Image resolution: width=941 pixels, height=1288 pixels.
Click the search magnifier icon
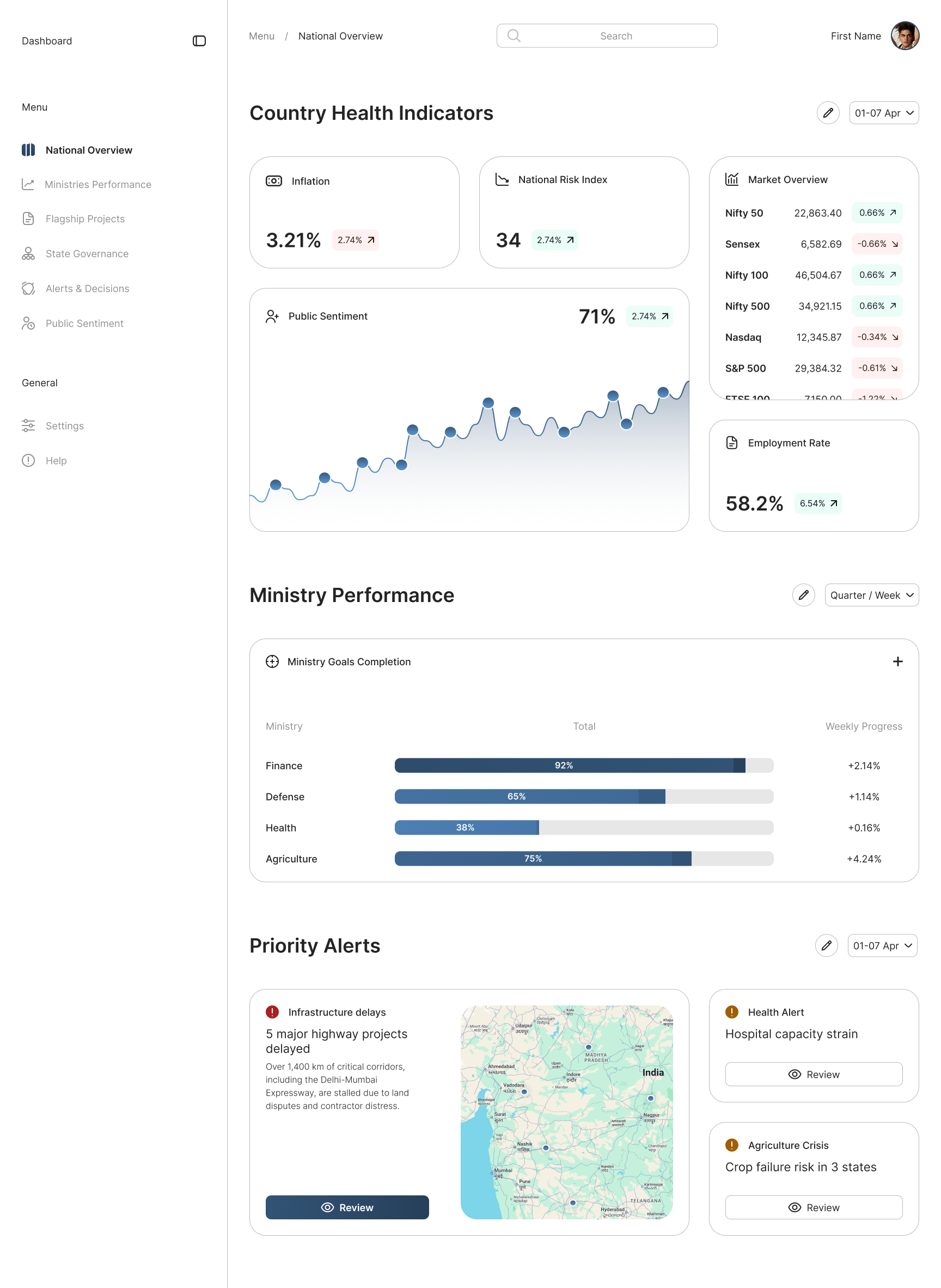(x=514, y=36)
